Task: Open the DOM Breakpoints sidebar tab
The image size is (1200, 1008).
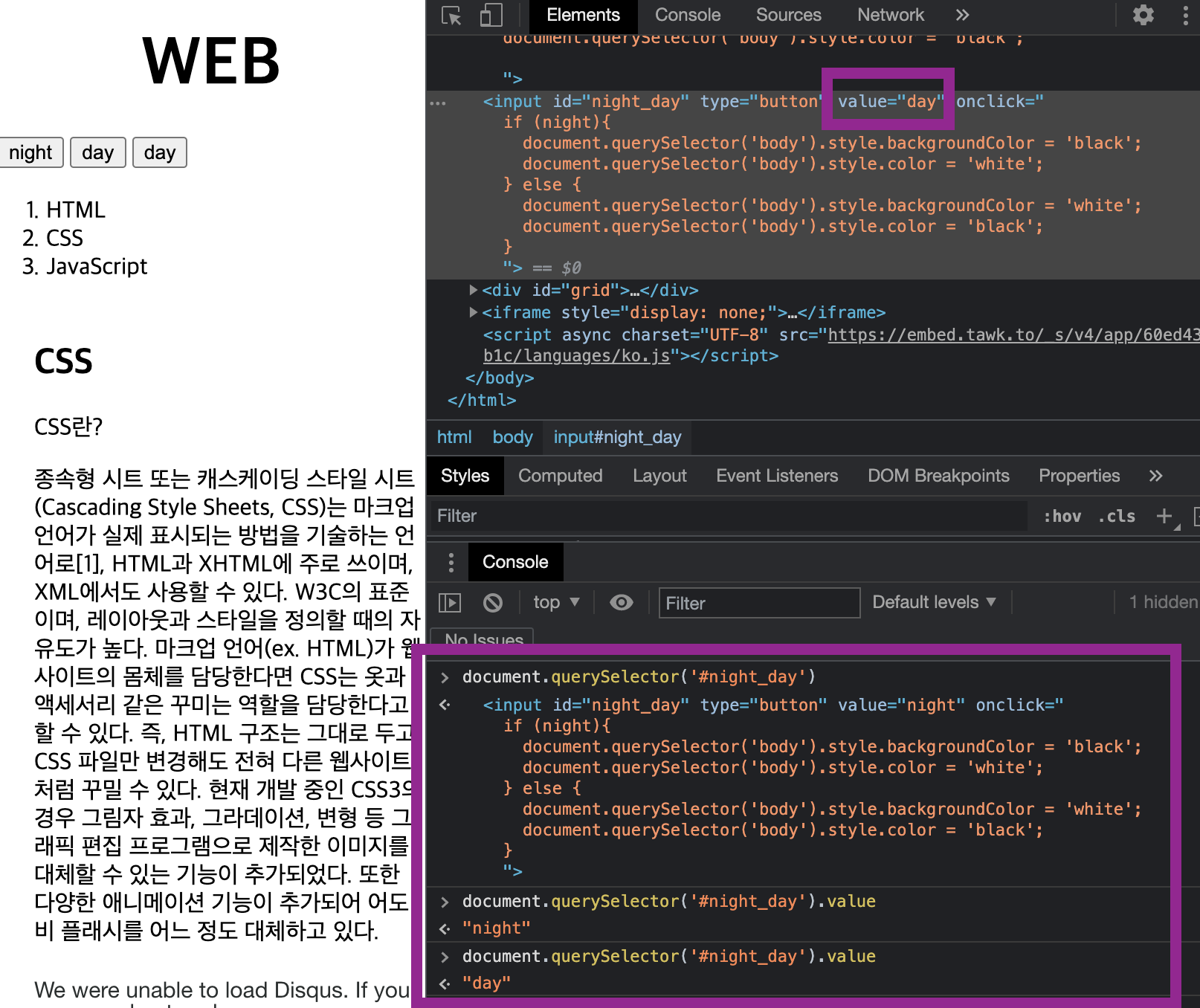Action: 938,476
